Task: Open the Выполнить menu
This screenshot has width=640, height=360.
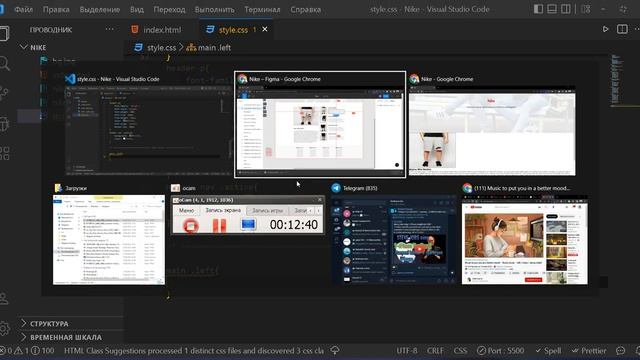Action: [214, 9]
